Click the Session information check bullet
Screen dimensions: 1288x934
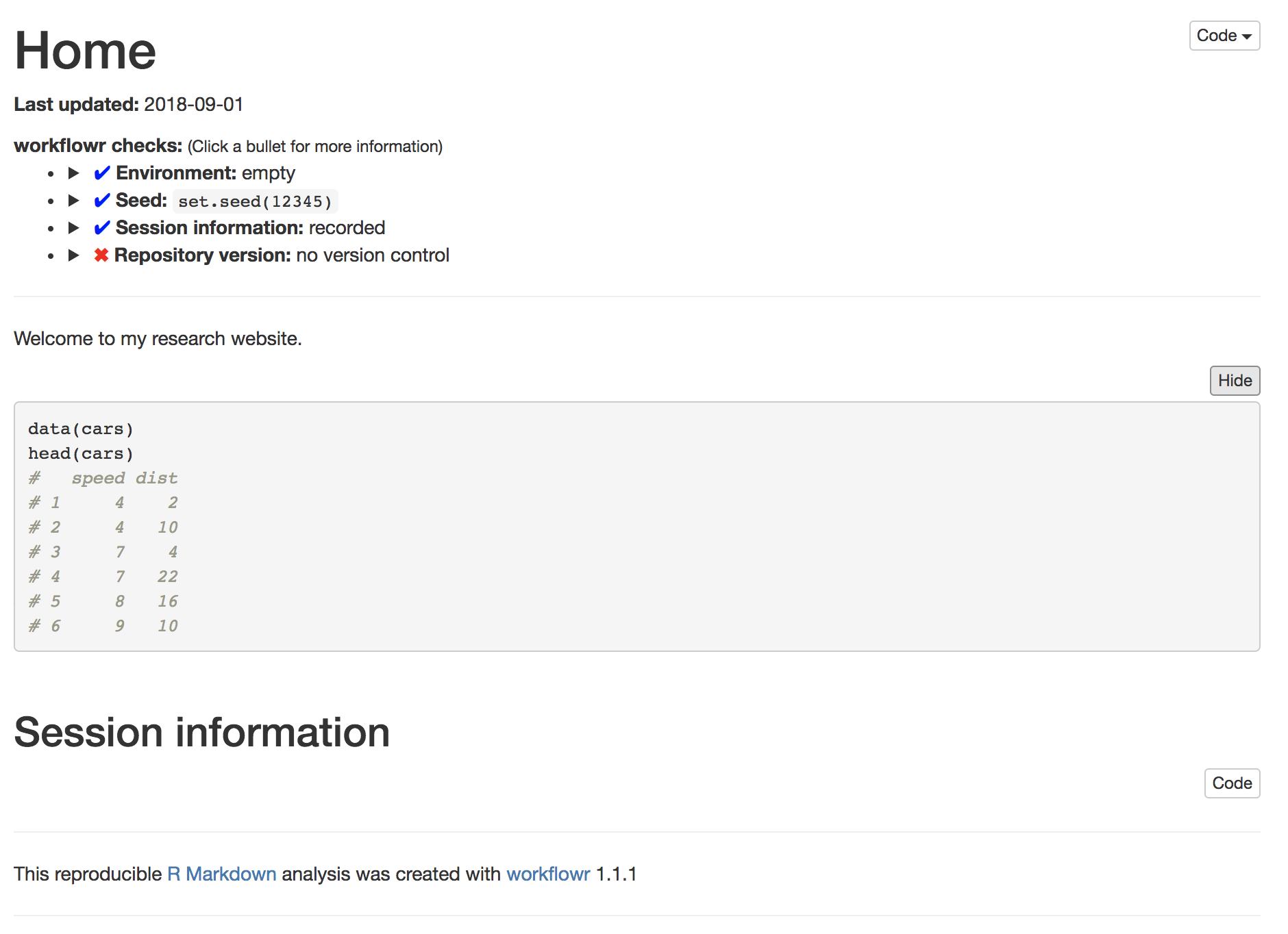(73, 228)
